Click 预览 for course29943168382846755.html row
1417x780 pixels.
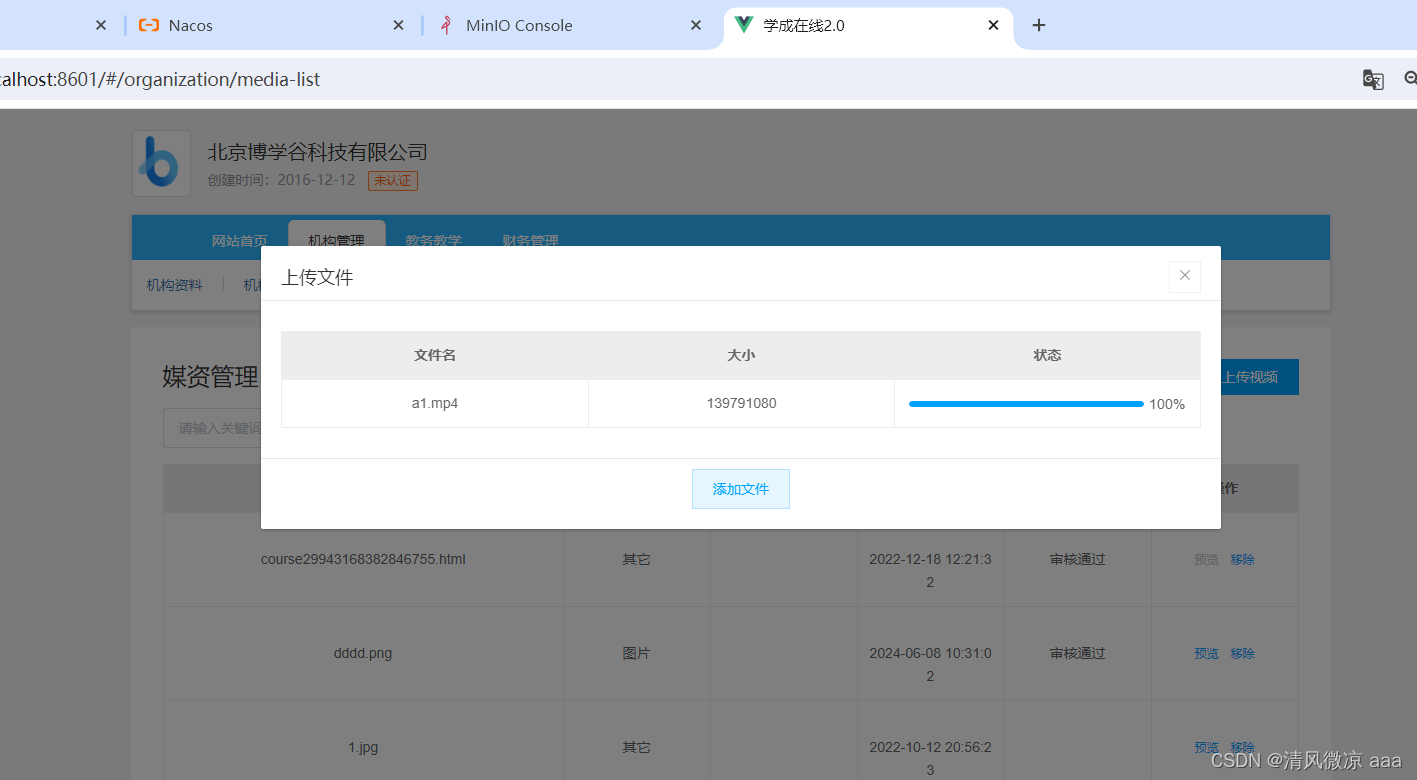pyautogui.click(x=1206, y=560)
